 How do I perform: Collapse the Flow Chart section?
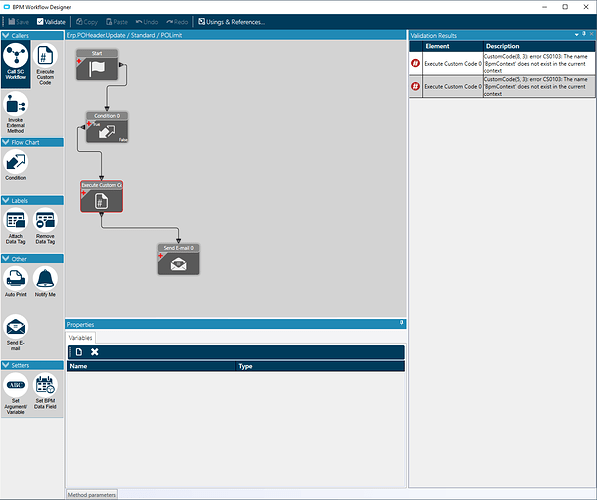[x=6, y=142]
